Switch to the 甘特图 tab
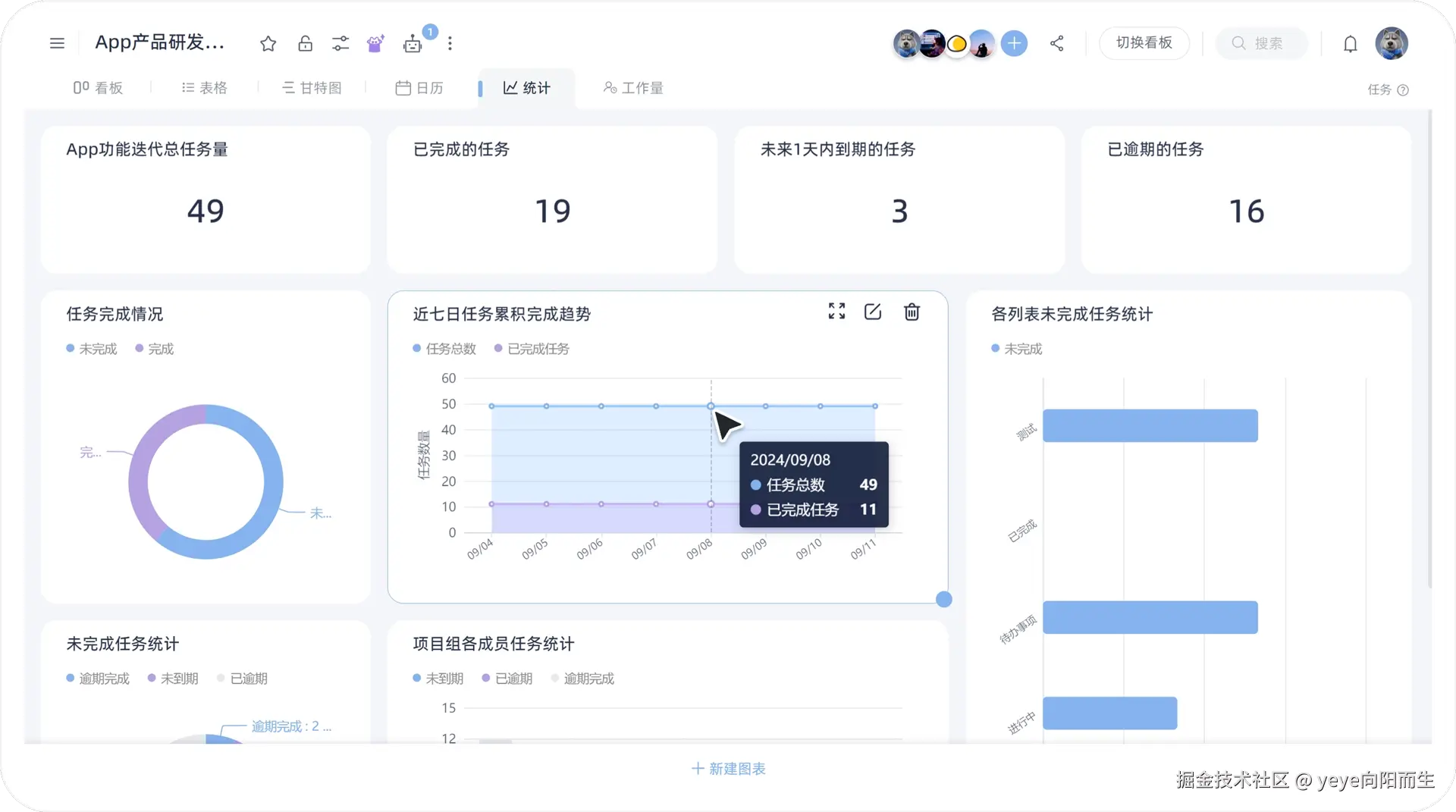The height and width of the screenshot is (812, 1456). pyautogui.click(x=312, y=88)
